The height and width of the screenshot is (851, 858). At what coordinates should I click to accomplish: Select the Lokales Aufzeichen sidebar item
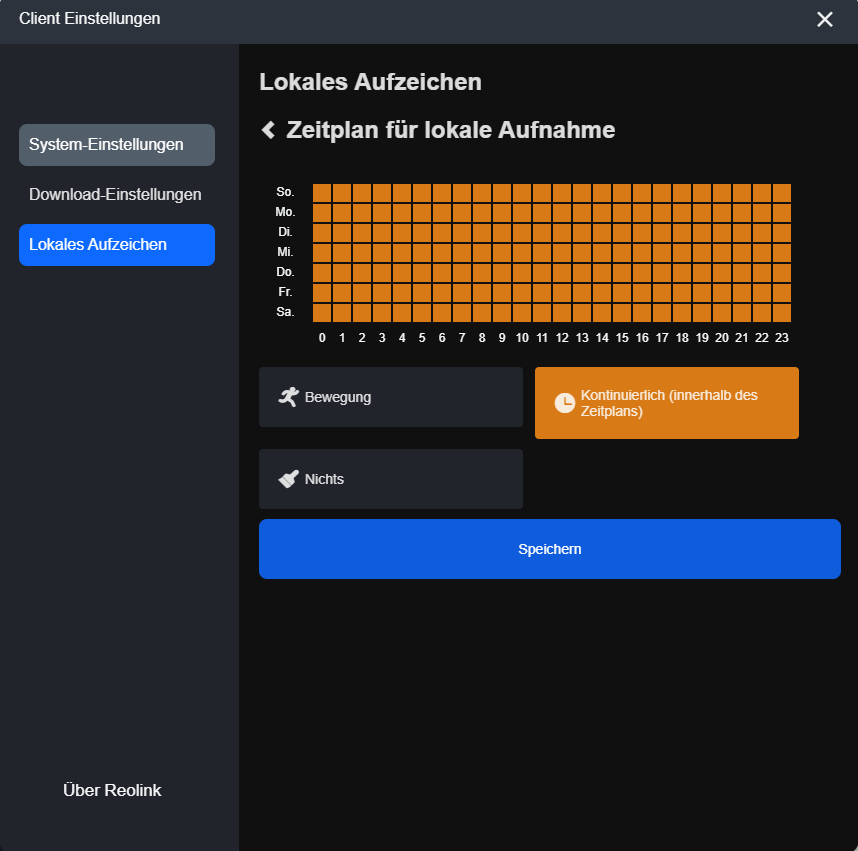tap(117, 245)
